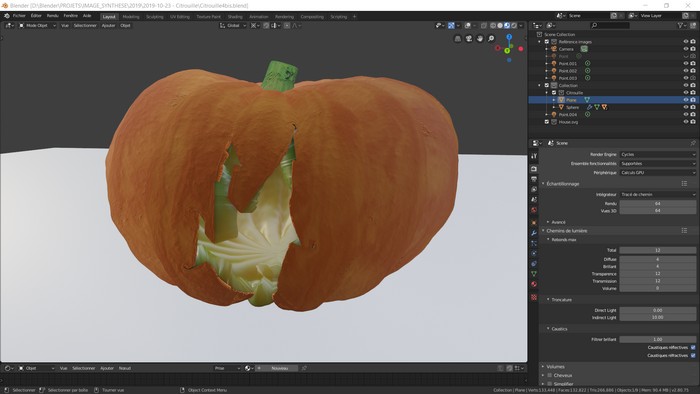The width and height of the screenshot is (700, 394).
Task: Click the outliner search field
Action: tap(610, 25)
